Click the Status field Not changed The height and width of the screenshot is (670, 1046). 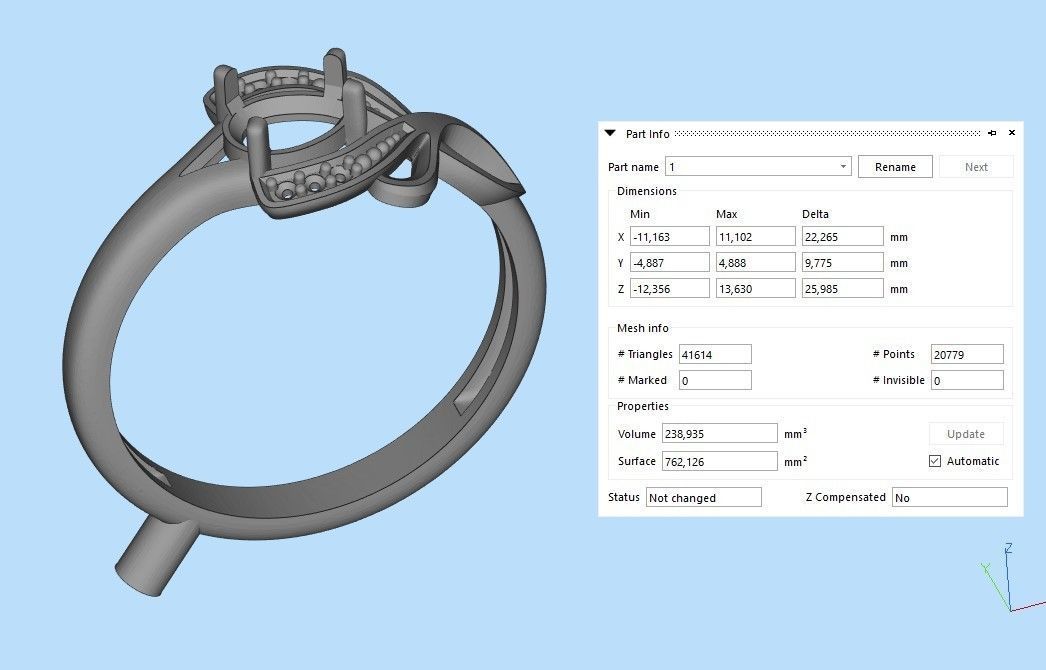[x=704, y=497]
